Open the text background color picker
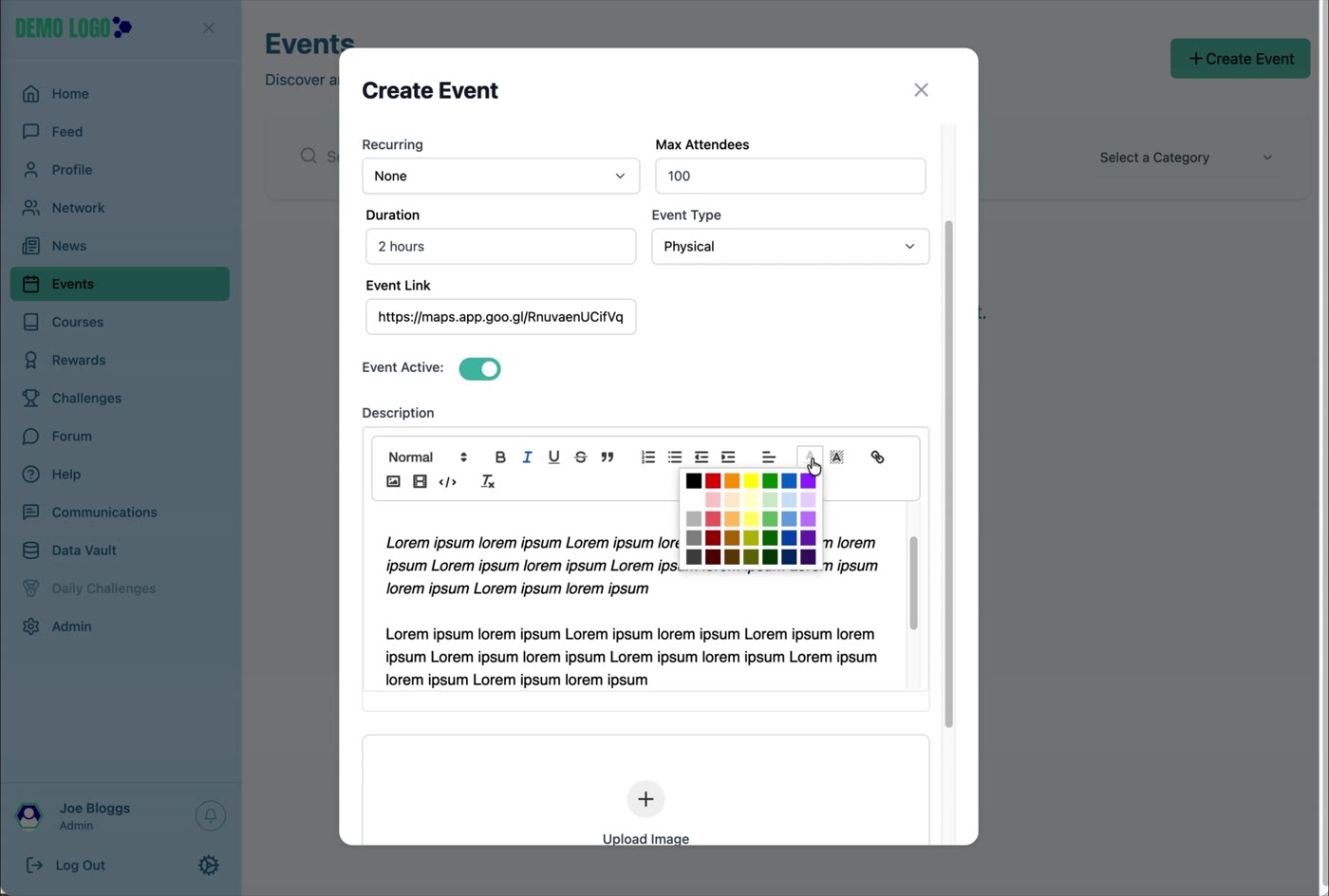The image size is (1329, 896). [836, 457]
